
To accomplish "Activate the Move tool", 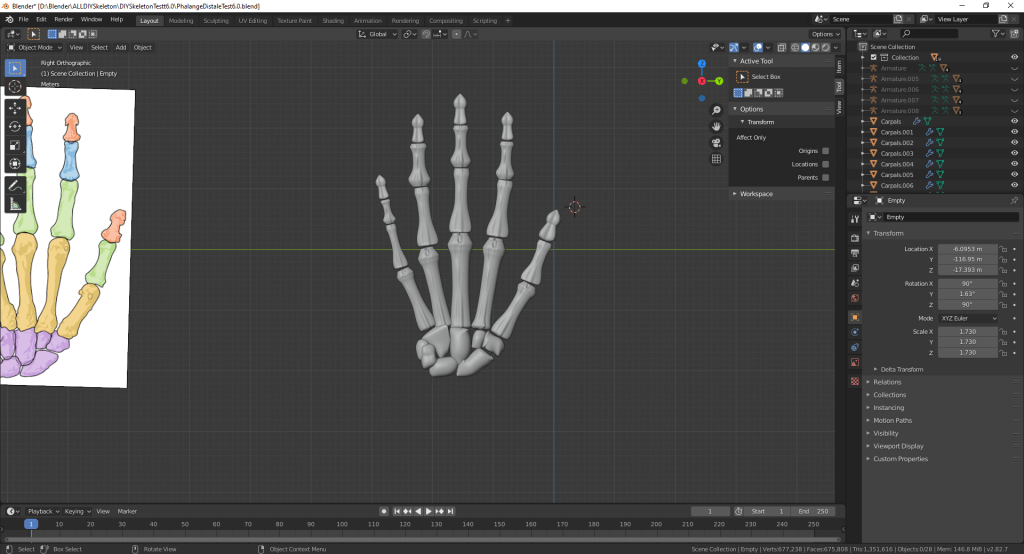I will (15, 107).
